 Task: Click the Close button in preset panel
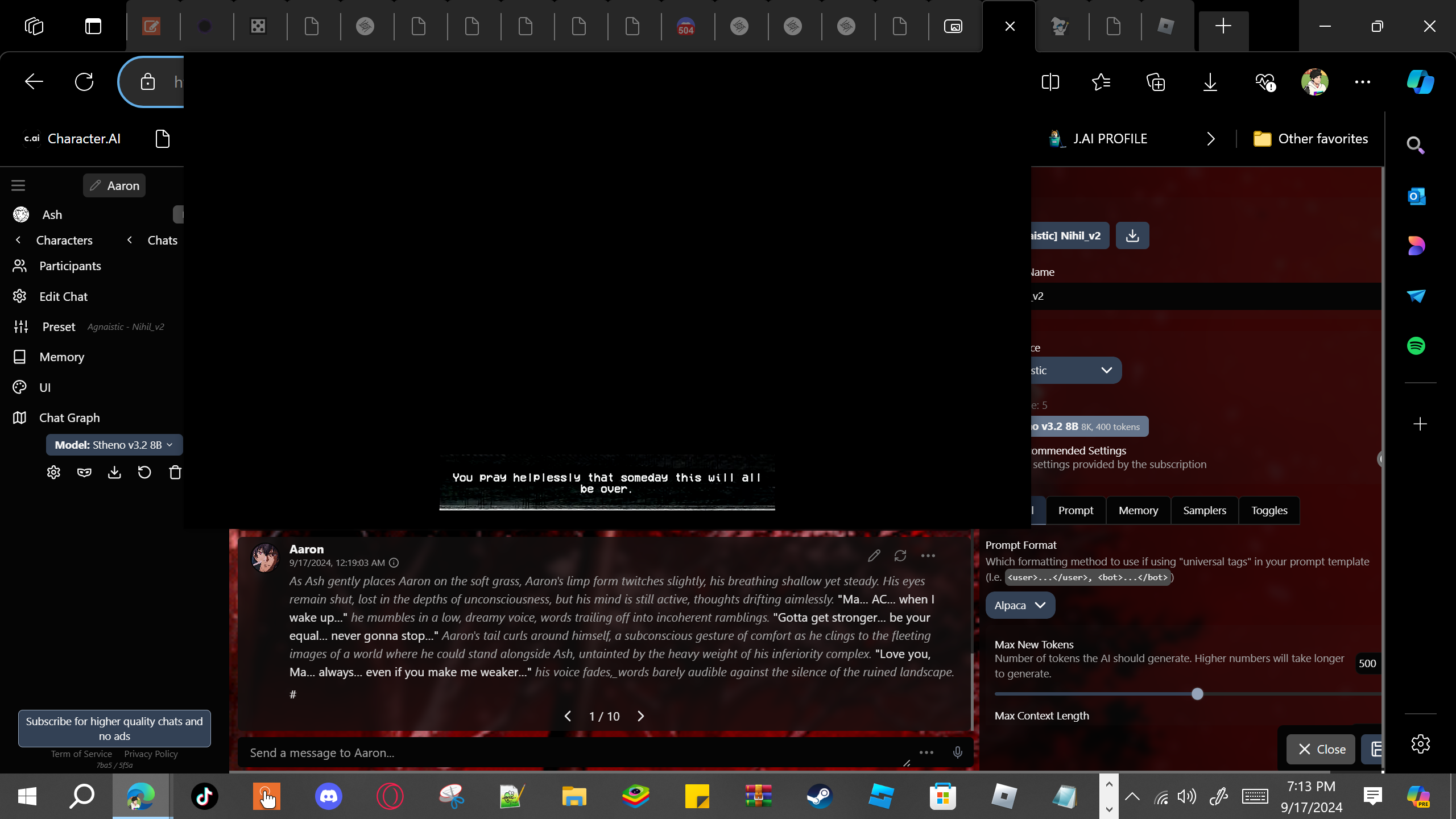point(1321,749)
